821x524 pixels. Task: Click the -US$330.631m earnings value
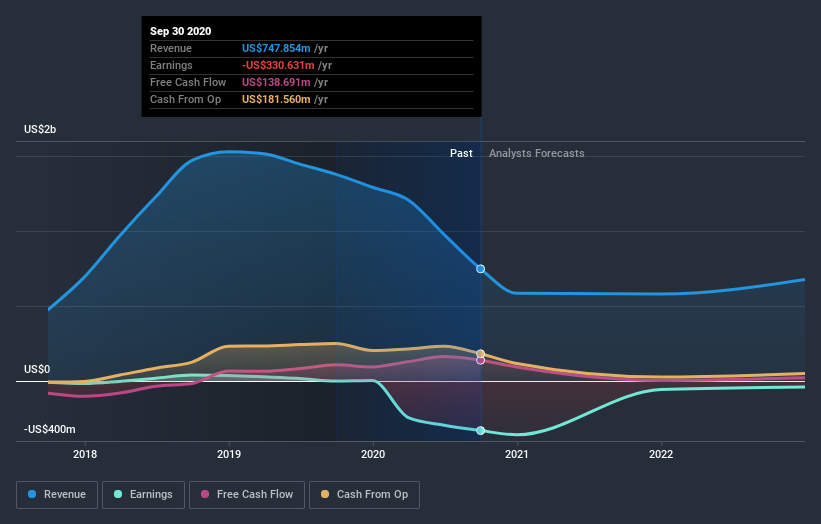(278, 65)
